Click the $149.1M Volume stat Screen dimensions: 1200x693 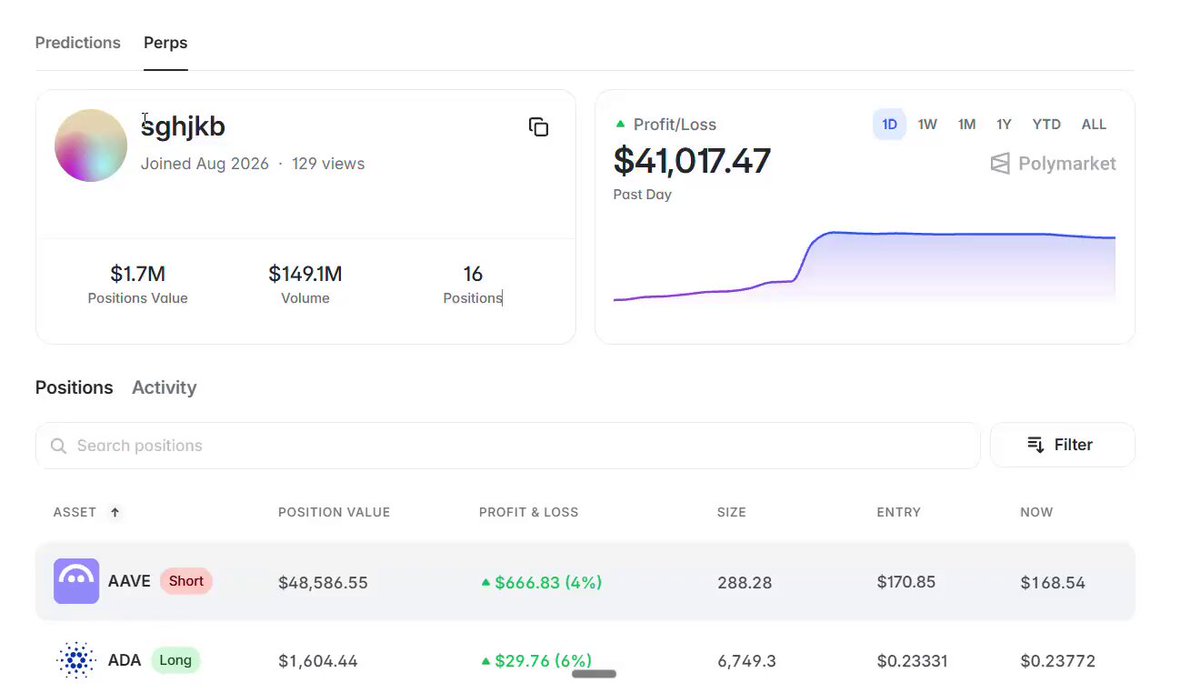(305, 274)
